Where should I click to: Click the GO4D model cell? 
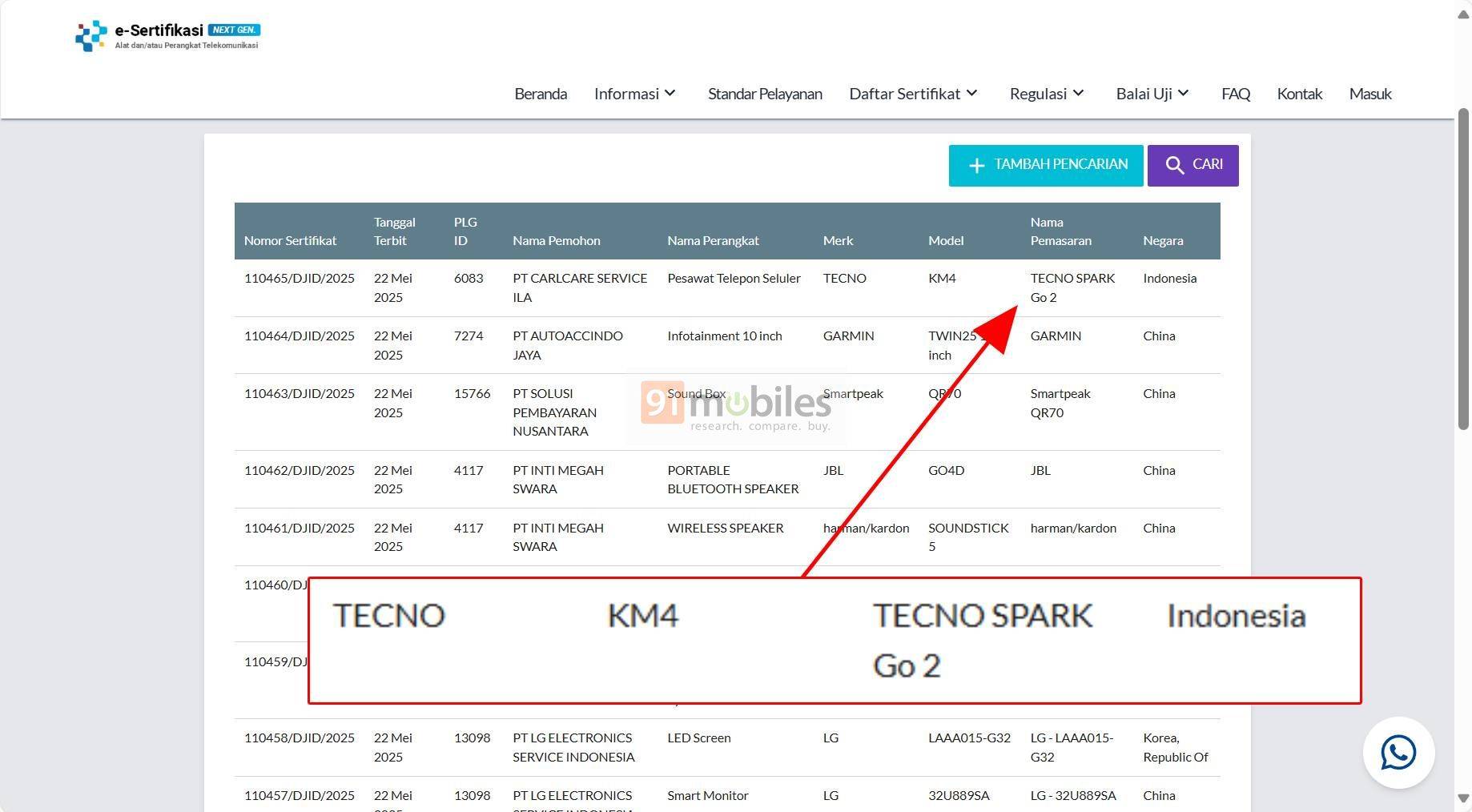tap(947, 471)
